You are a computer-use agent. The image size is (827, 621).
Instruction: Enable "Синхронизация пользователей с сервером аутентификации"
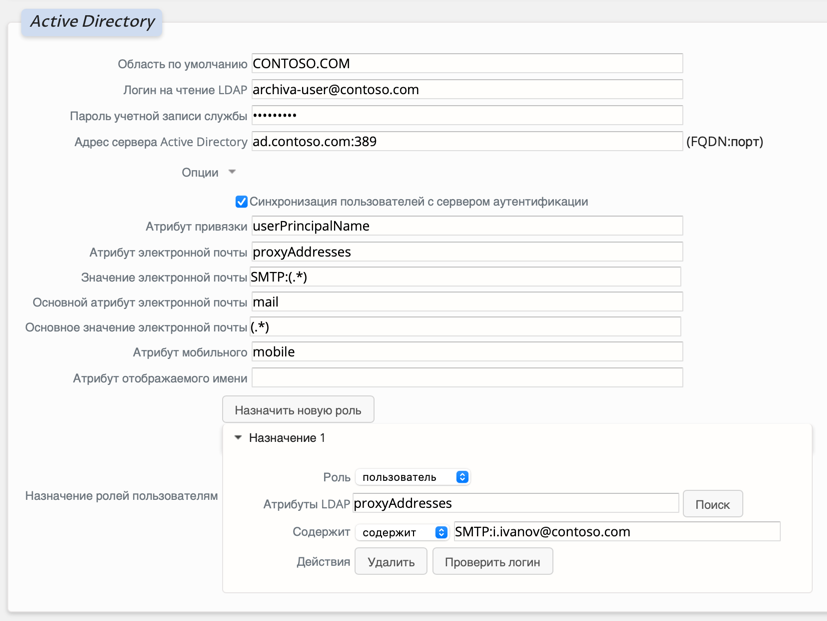click(x=241, y=201)
